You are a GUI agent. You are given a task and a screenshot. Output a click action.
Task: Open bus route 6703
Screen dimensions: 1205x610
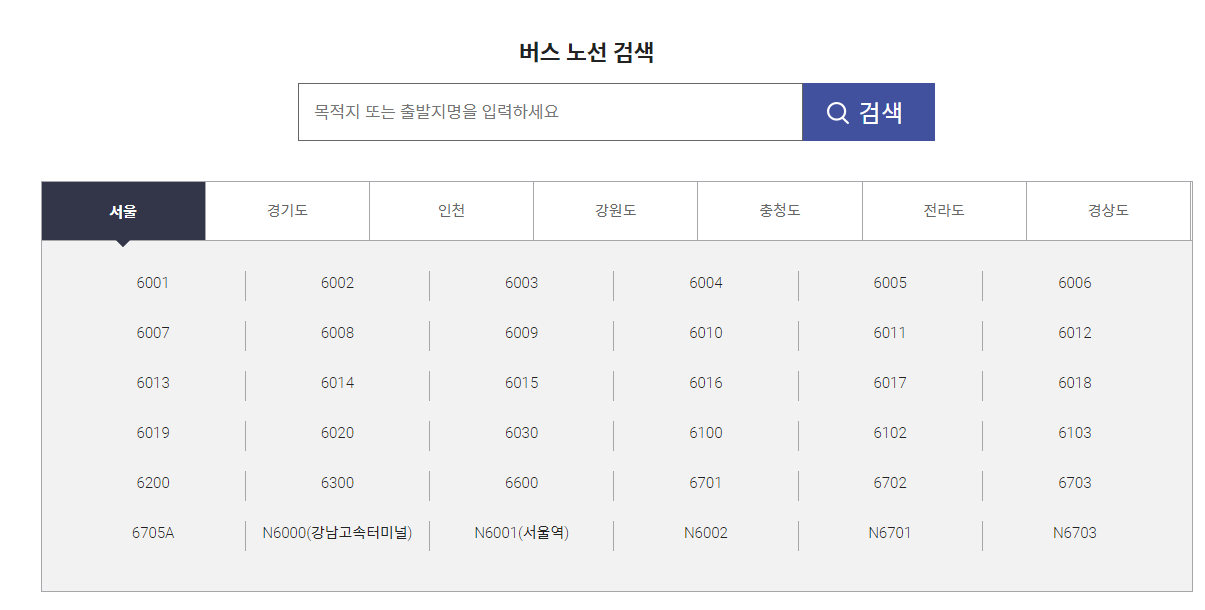1075,483
